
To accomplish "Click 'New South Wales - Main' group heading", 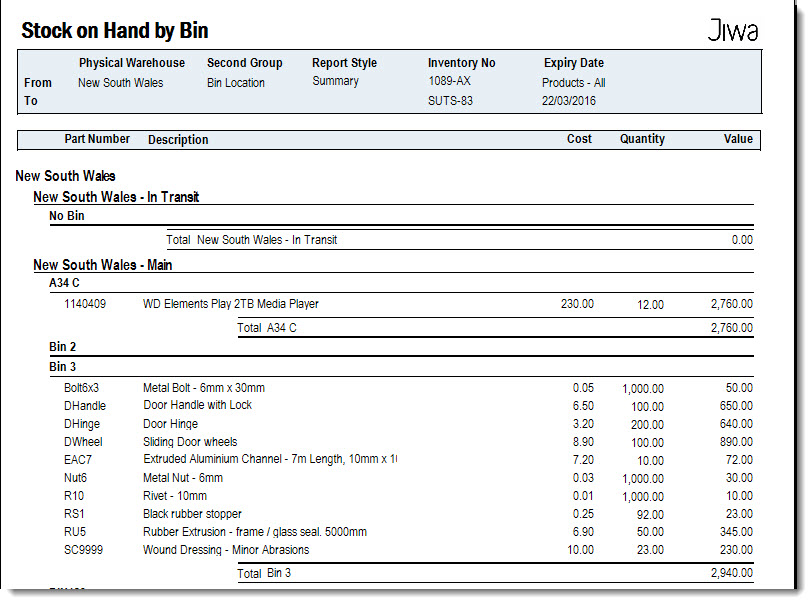I will coord(103,265).
